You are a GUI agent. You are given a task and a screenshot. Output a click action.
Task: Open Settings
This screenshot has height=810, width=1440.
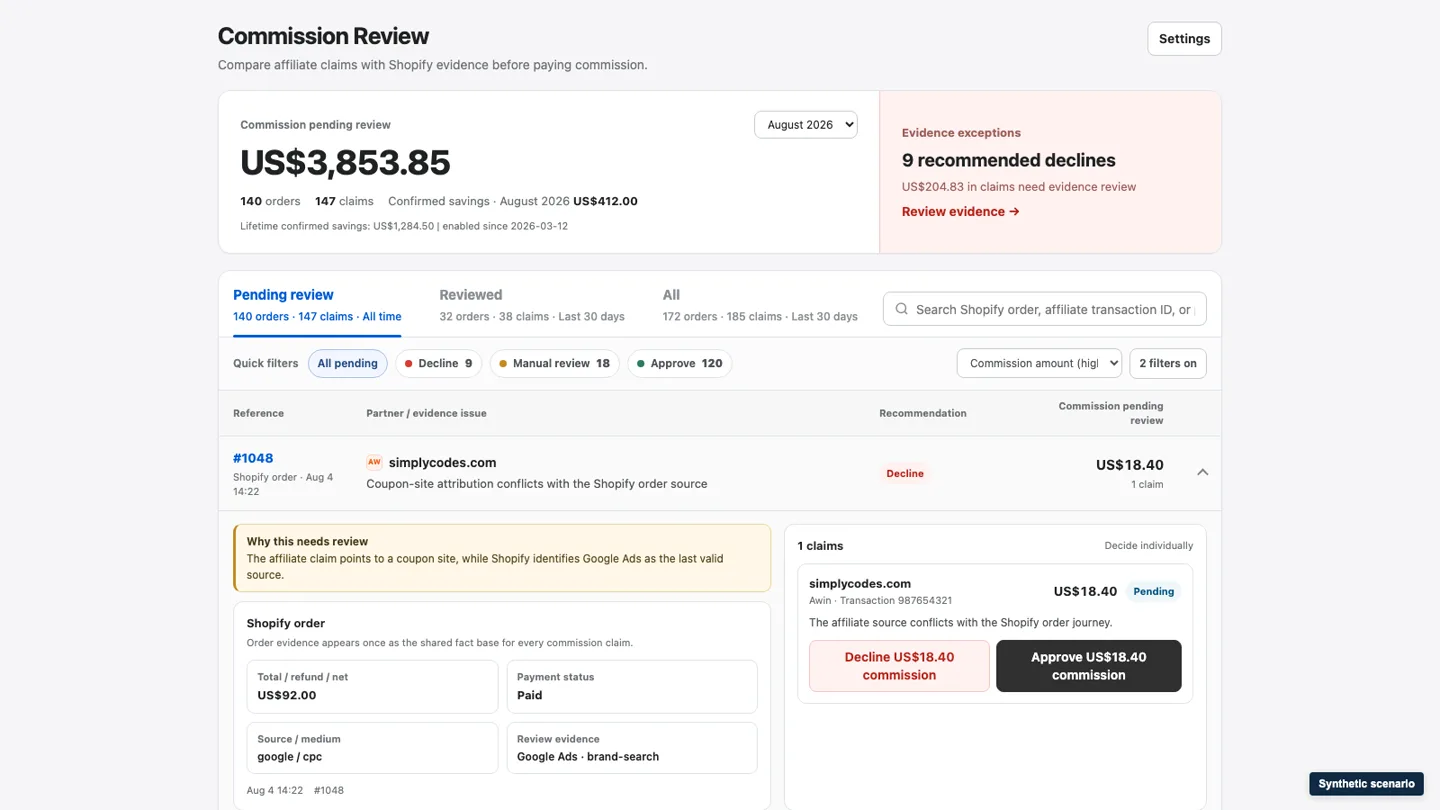(1184, 39)
